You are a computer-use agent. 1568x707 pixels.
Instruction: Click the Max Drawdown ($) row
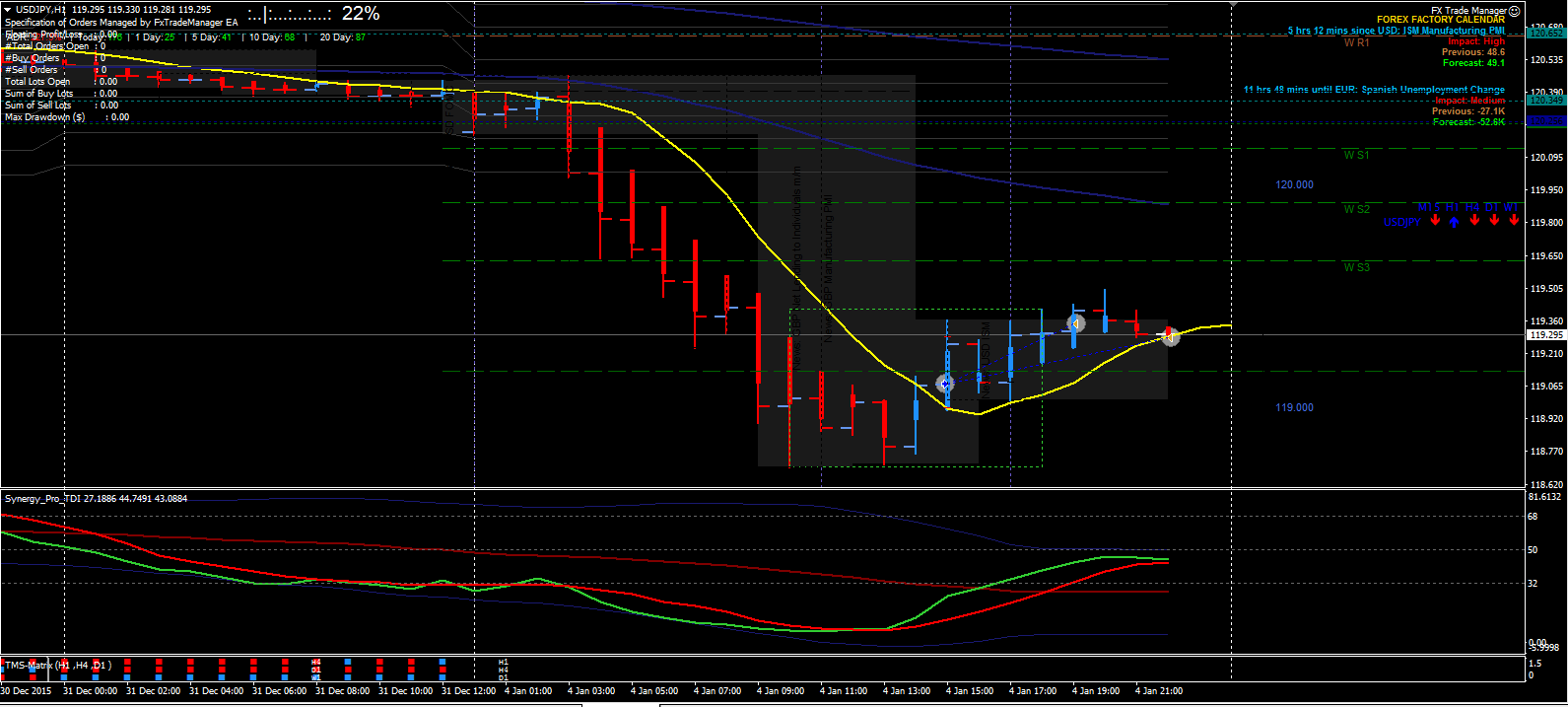(67, 117)
